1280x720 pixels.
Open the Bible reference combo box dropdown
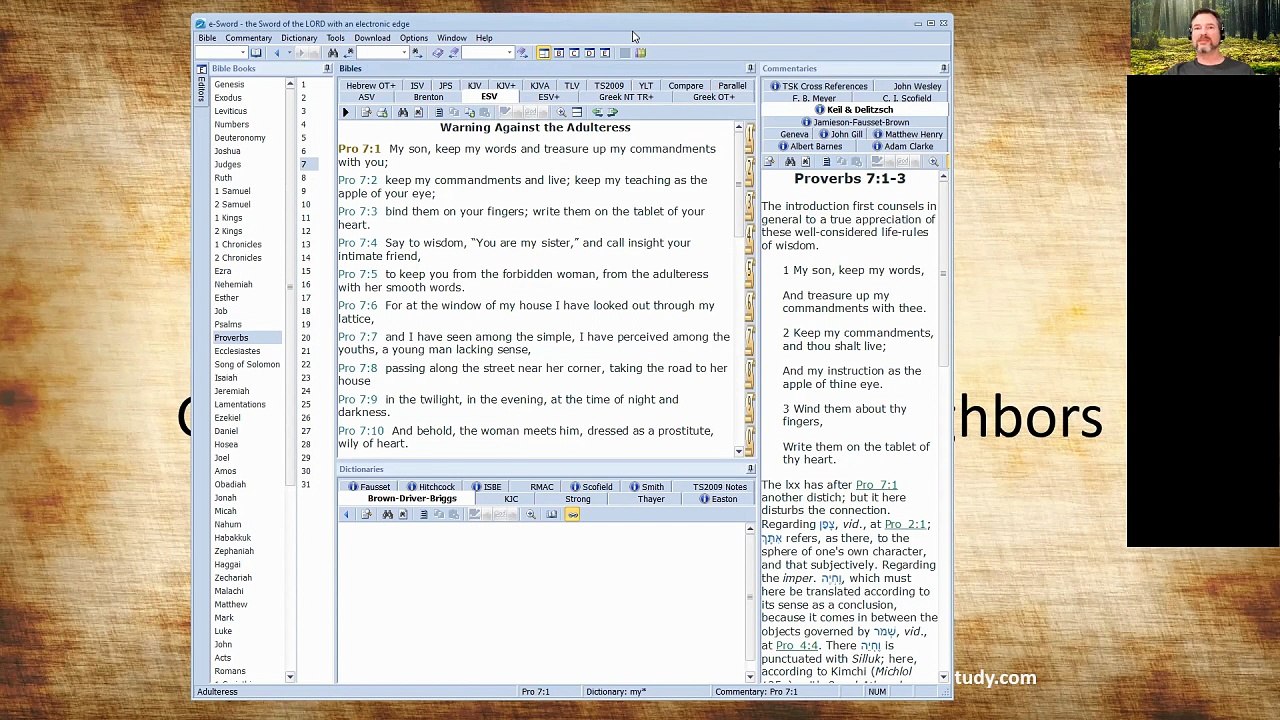tap(243, 52)
